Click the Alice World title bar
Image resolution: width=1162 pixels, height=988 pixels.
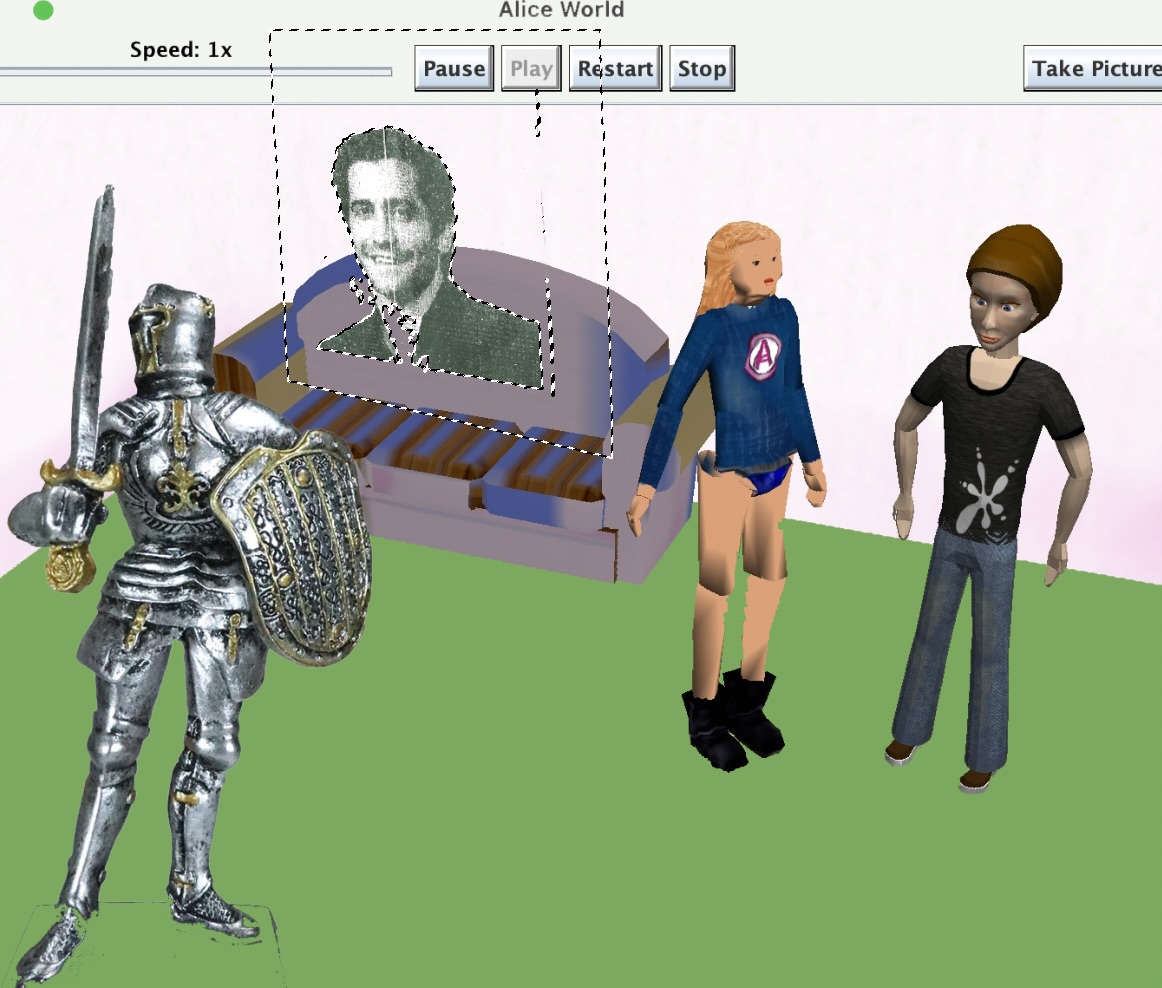click(x=561, y=10)
